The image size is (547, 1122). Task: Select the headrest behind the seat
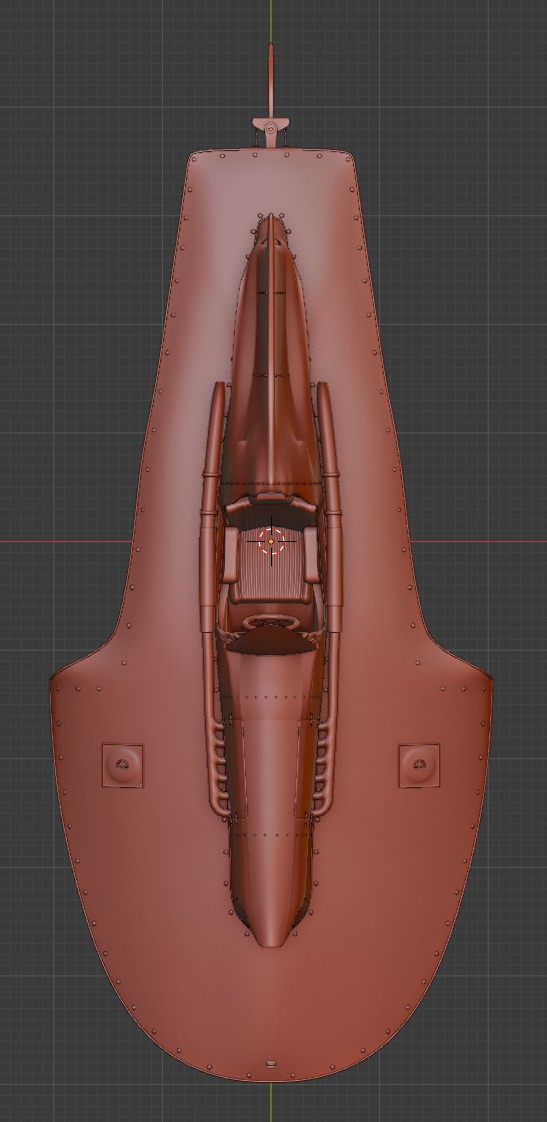[271, 498]
